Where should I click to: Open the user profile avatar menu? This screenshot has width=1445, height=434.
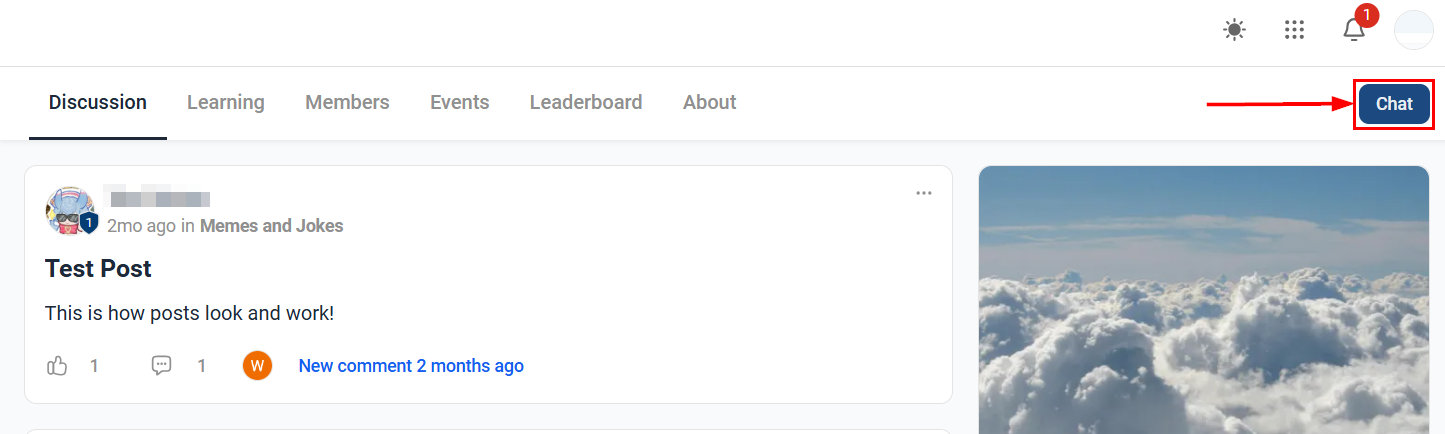(x=1414, y=30)
